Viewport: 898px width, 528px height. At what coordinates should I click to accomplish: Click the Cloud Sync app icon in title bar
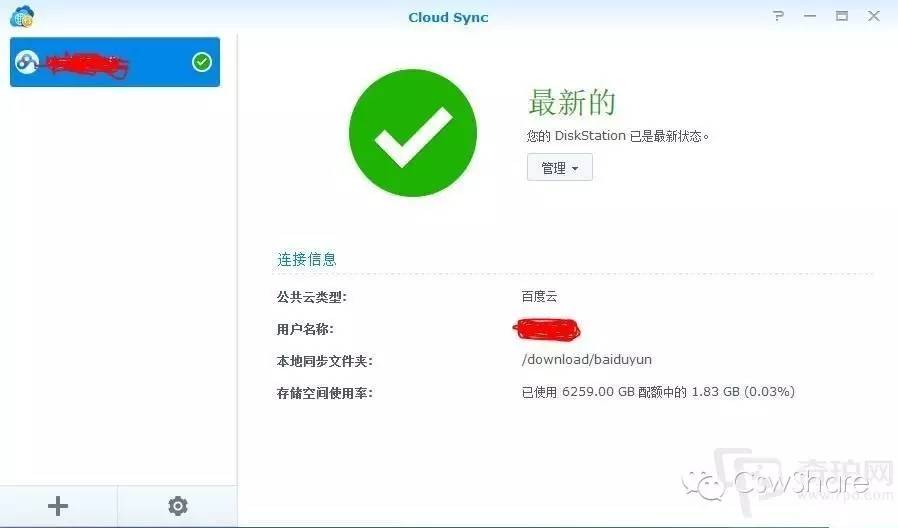(22, 16)
